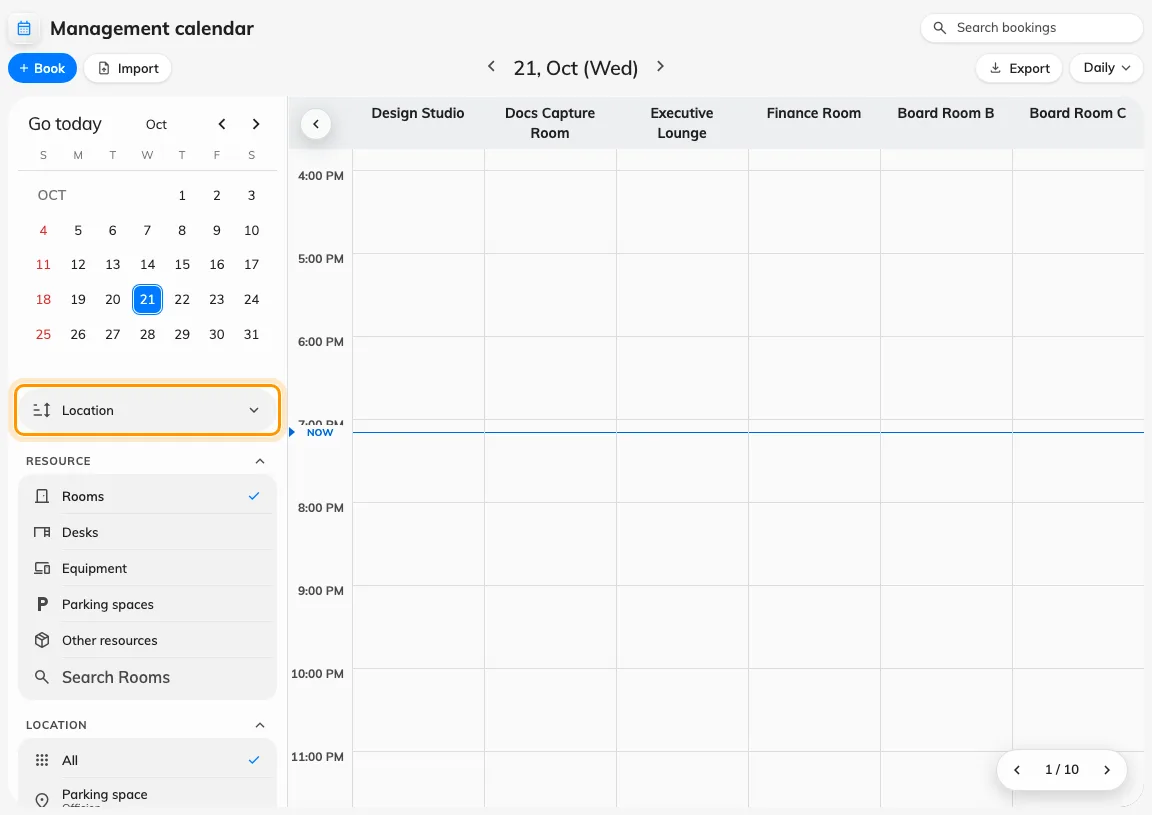This screenshot has width=1152, height=815.
Task: Click the grid icon next to All
Action: tap(42, 760)
